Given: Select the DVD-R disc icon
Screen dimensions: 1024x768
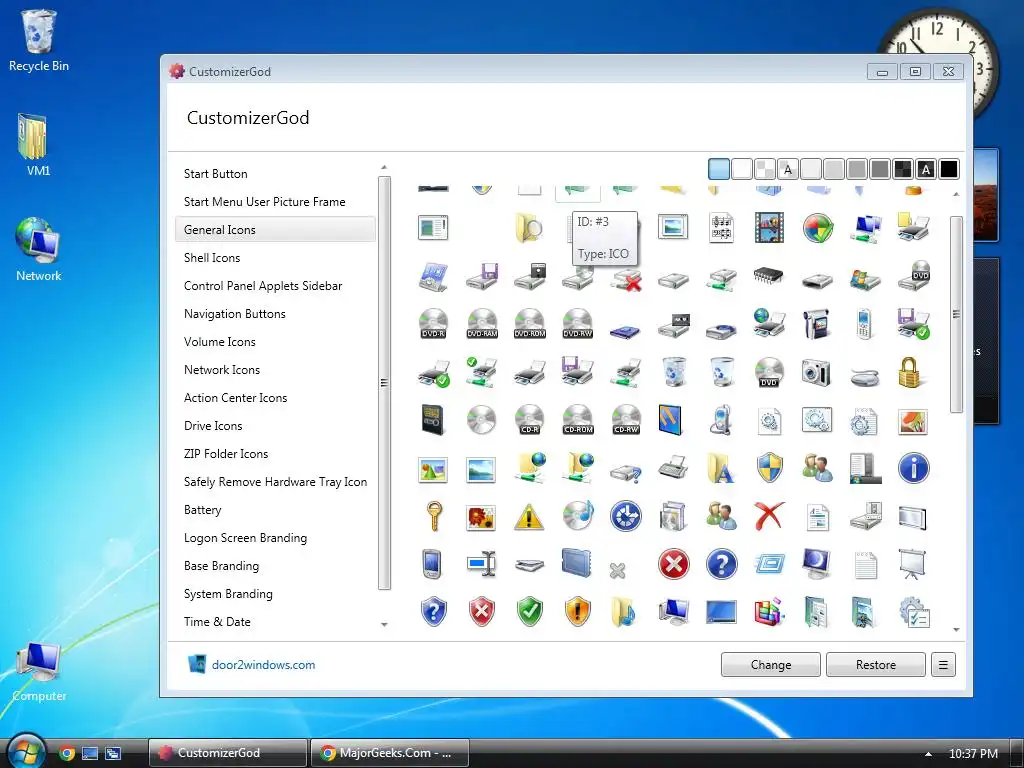Looking at the screenshot, I should tap(433, 323).
